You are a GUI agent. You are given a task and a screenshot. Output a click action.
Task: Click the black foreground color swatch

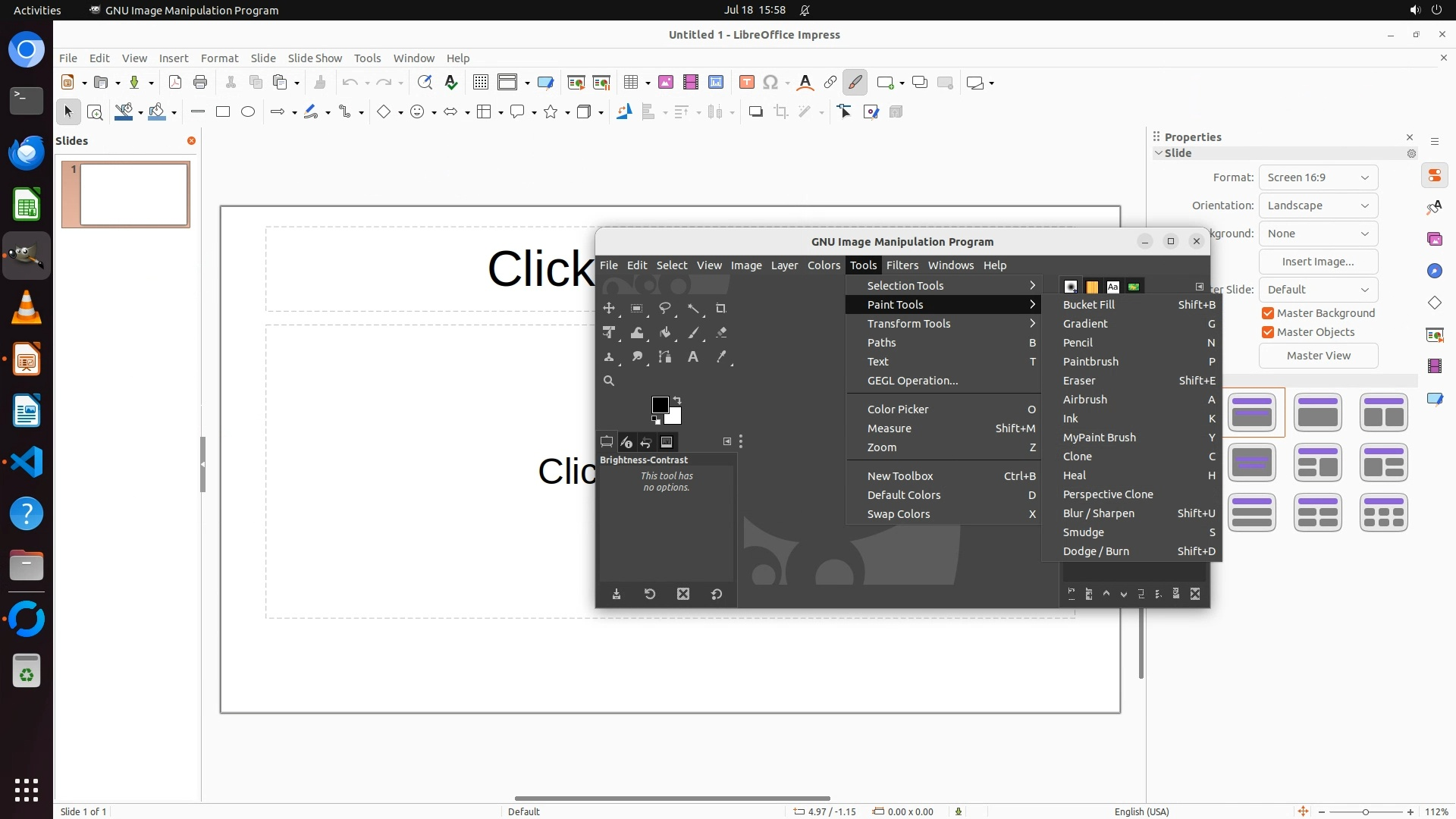(659, 404)
